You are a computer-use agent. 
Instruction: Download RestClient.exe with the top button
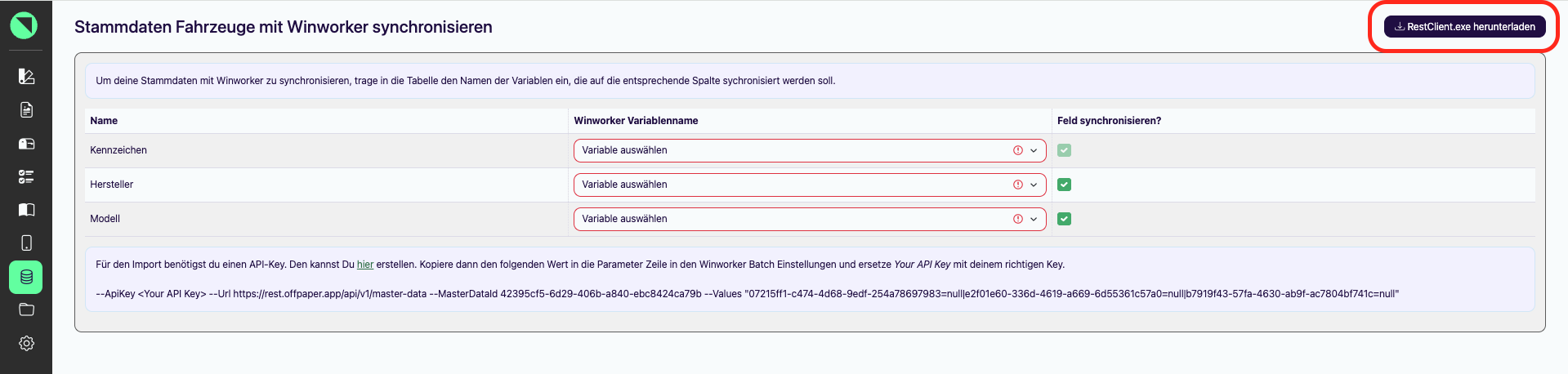pos(1464,27)
